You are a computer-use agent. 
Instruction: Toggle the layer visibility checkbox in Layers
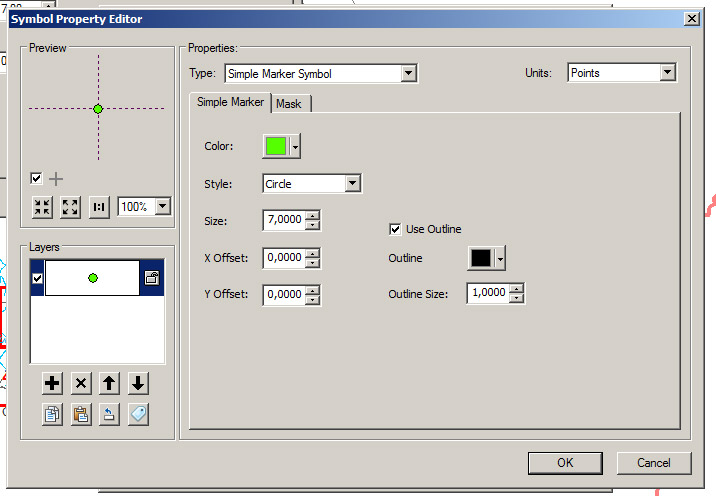[x=37, y=278]
